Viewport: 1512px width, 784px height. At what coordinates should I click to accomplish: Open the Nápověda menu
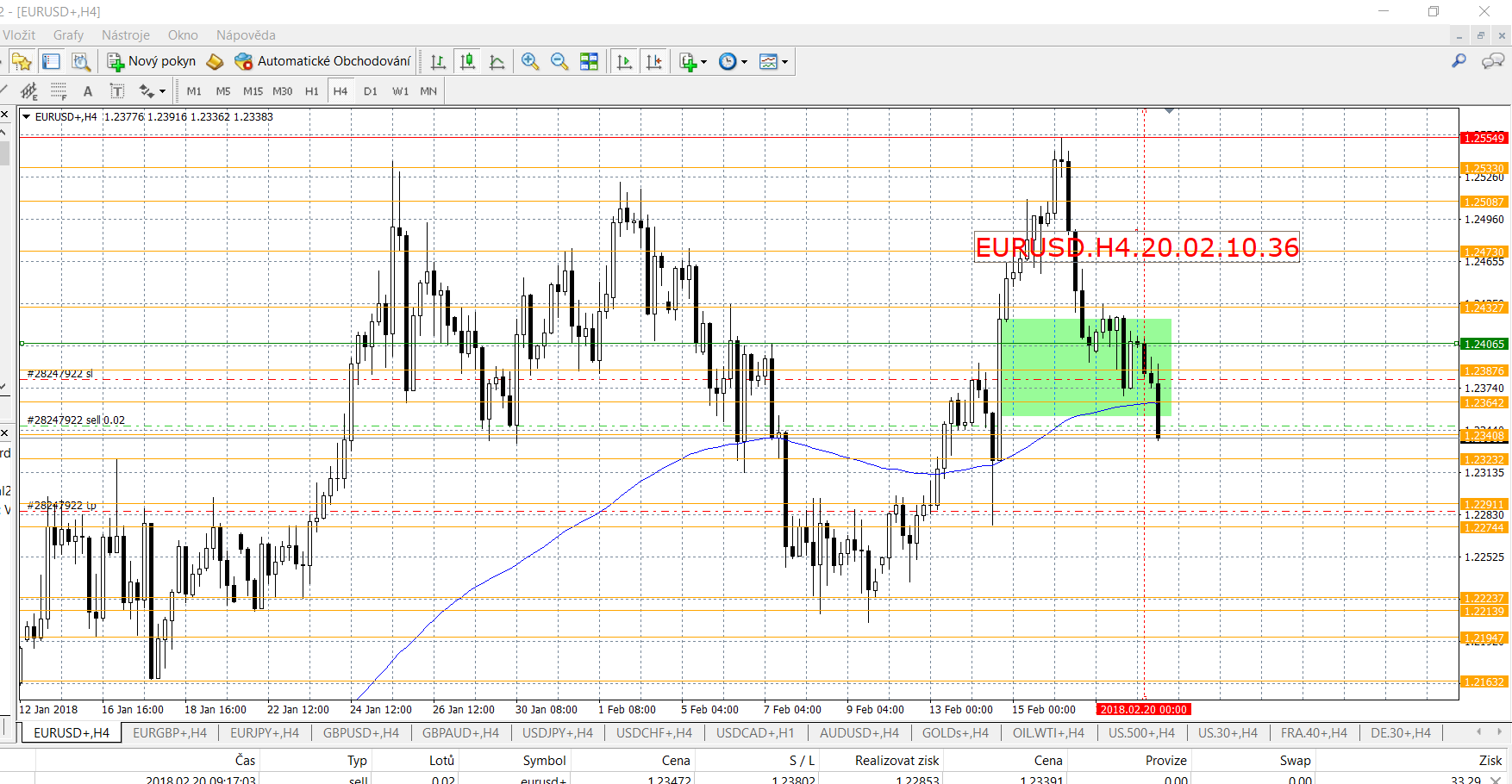tap(246, 35)
